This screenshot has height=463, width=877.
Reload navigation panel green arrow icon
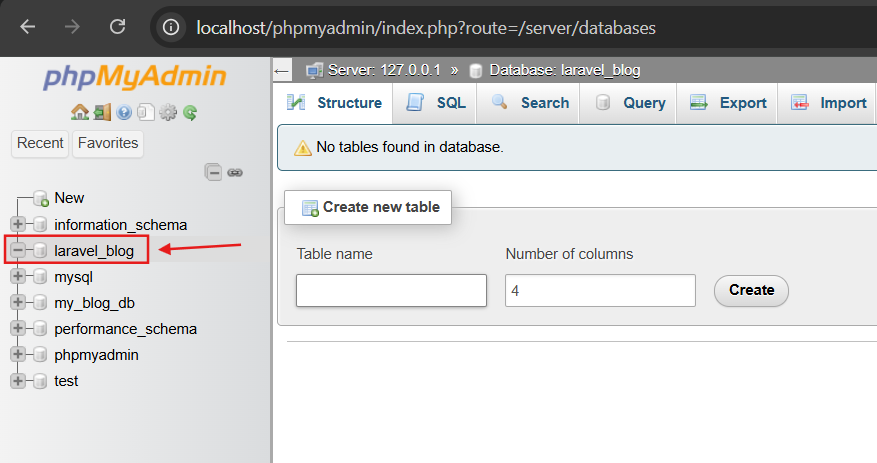190,113
